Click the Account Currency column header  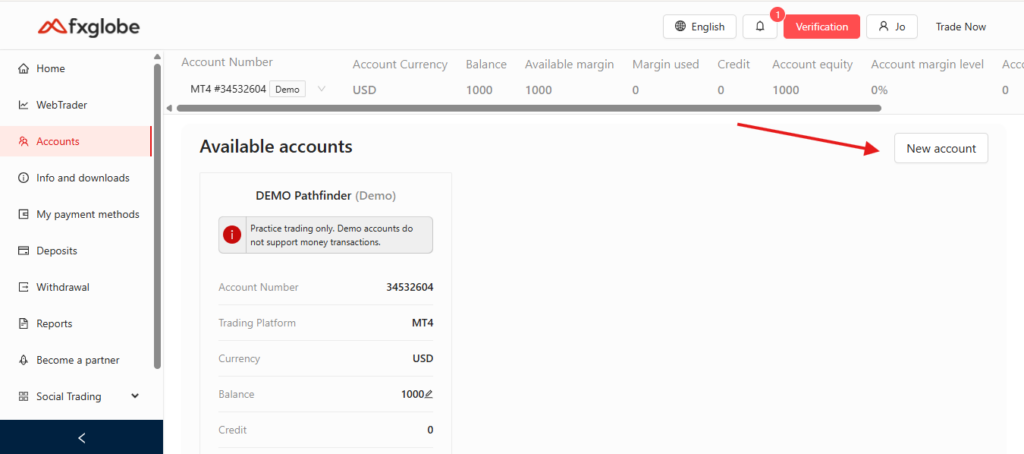point(400,65)
